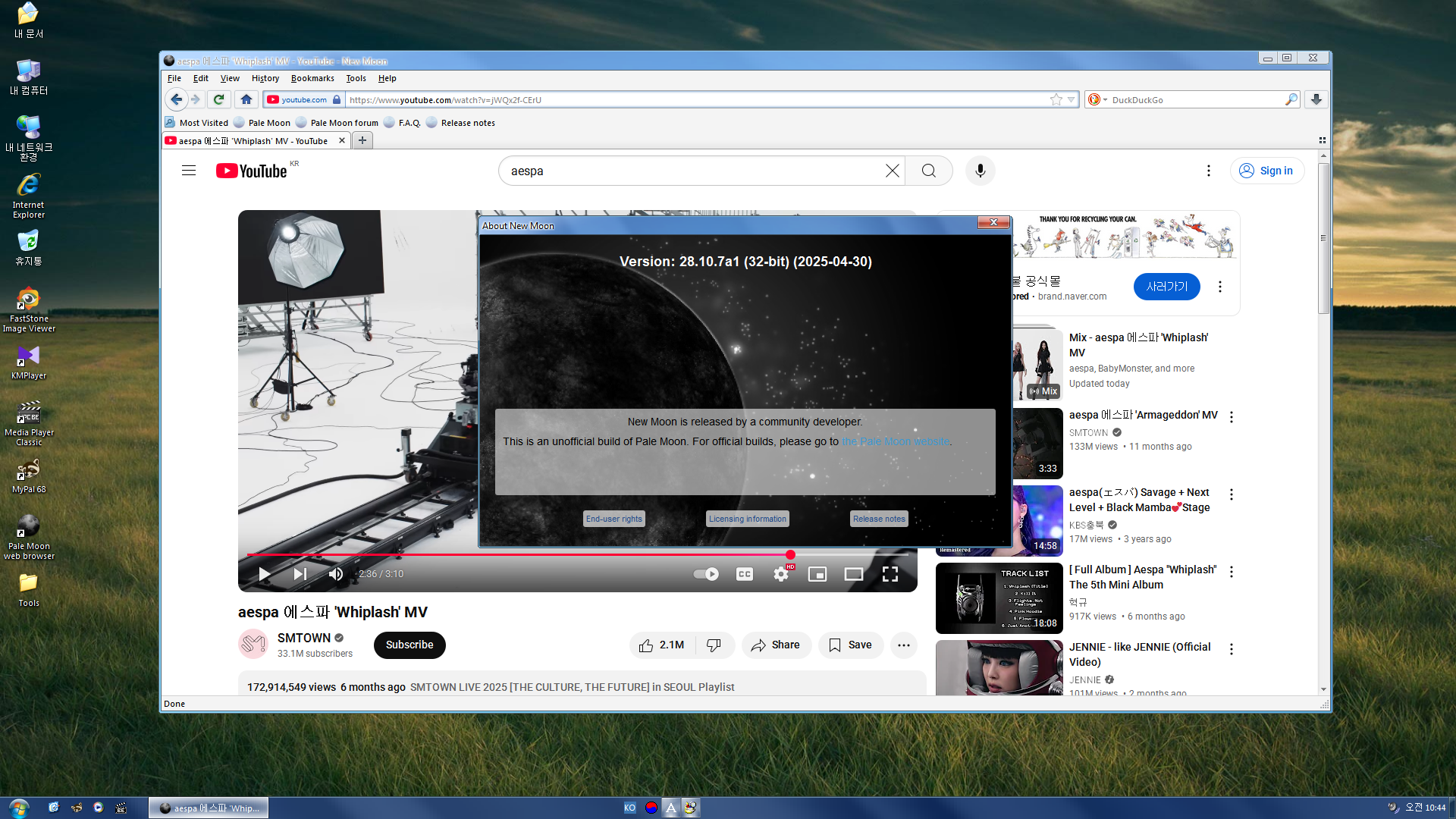Viewport: 1456px width, 819px height.
Task: Open YouTube hamburger guide menu
Action: [x=189, y=171]
